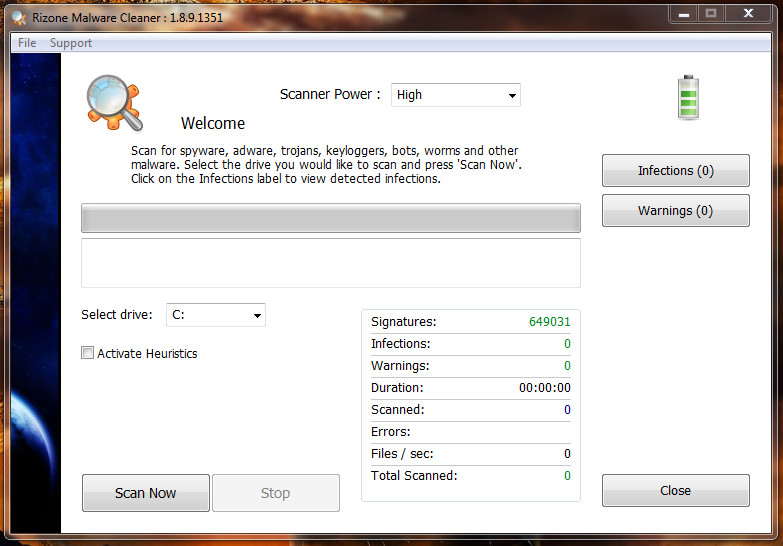Click the empty scan log text box

(x=331, y=263)
